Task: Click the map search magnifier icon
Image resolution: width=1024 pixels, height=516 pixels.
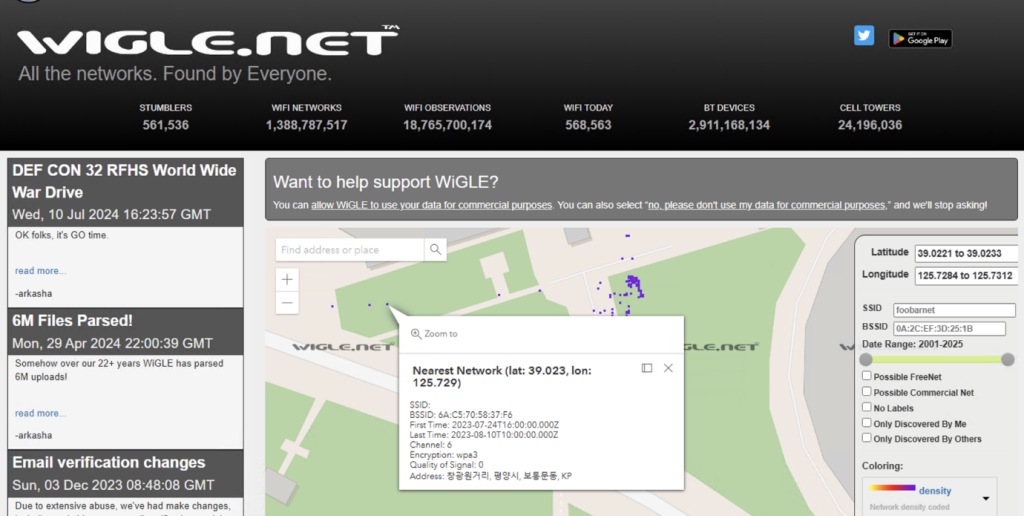Action: 436,250
